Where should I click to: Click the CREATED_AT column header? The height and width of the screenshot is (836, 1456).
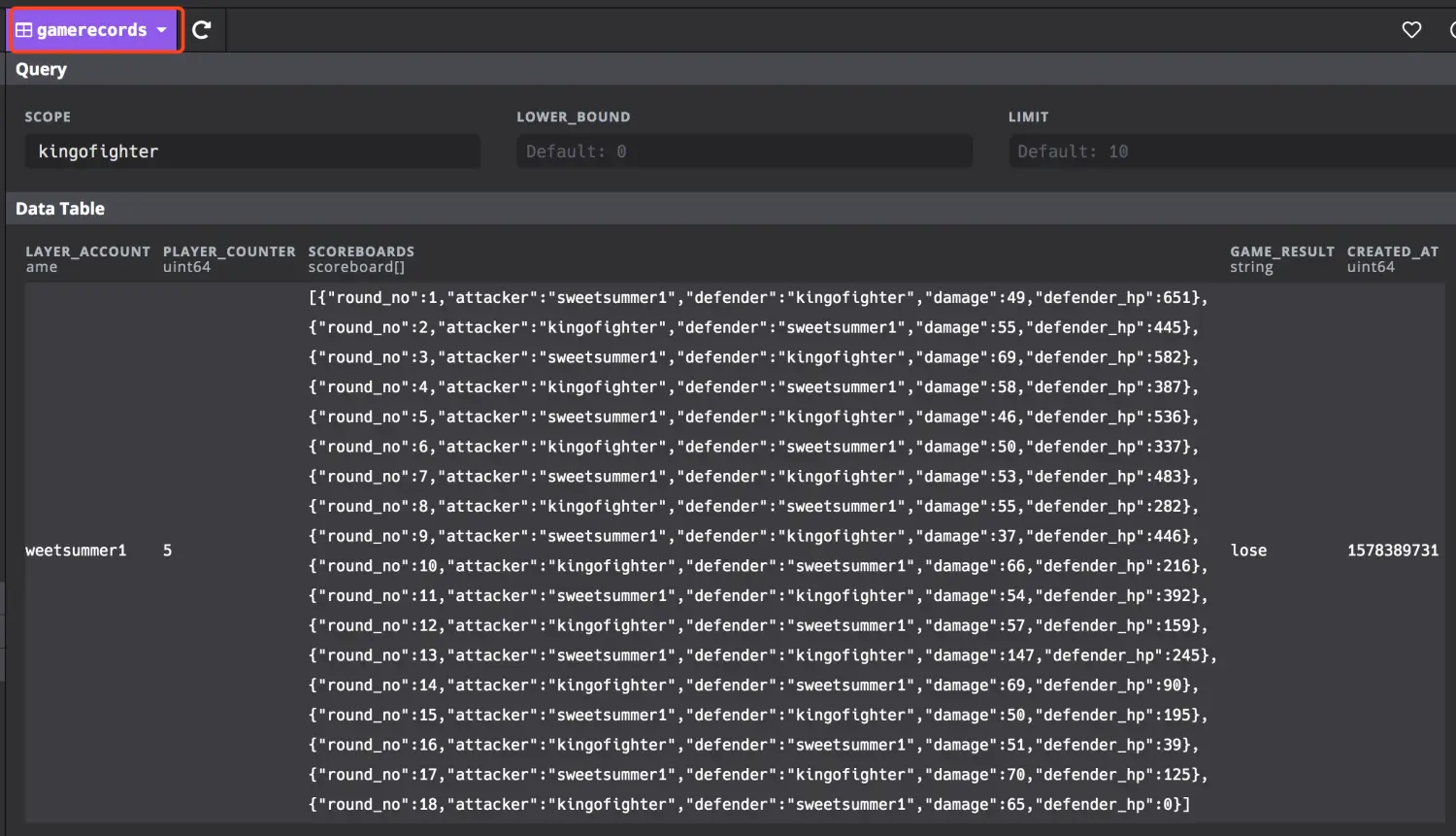(x=1392, y=251)
